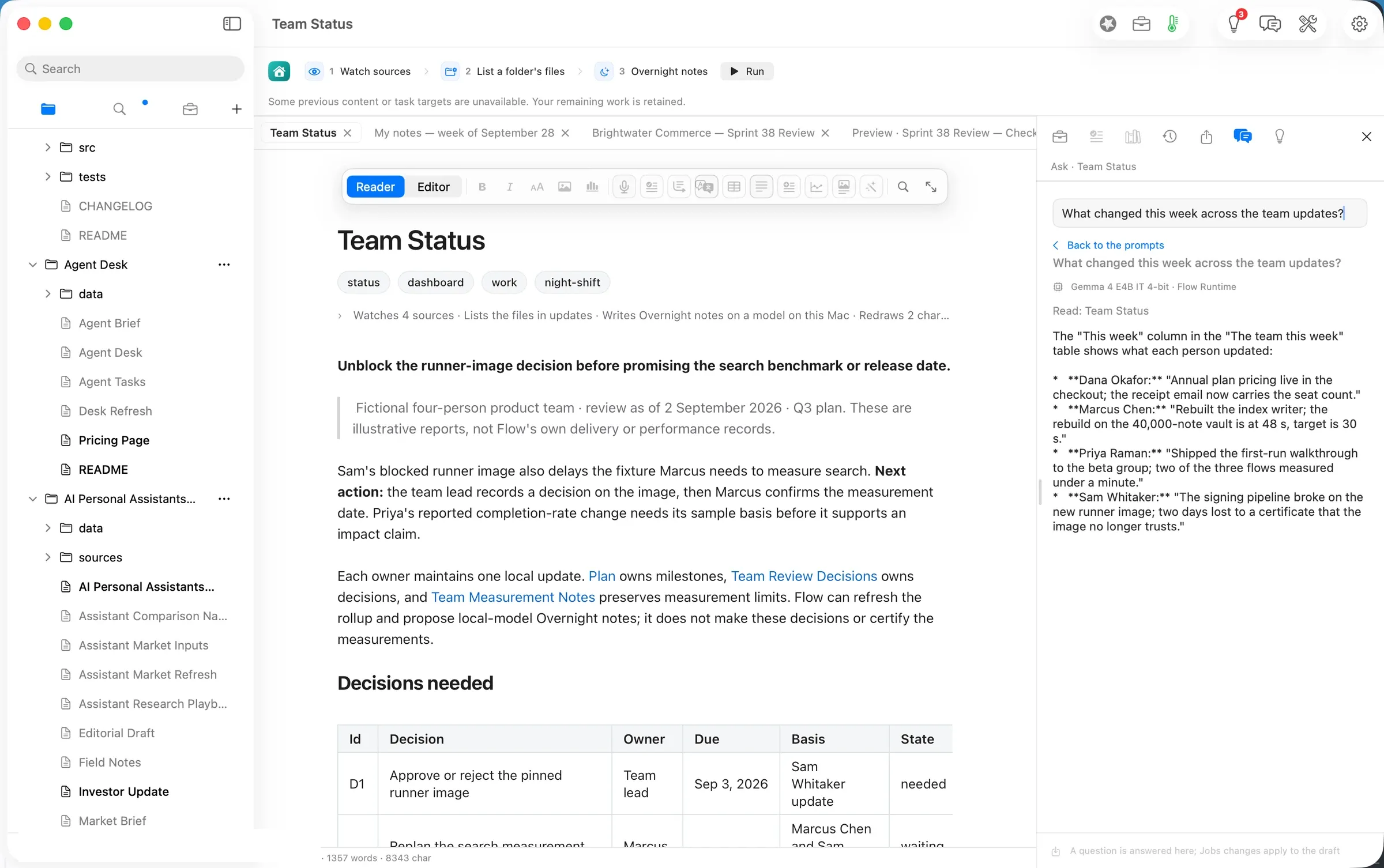The width and height of the screenshot is (1384, 868).
Task: Click the thermometer icon in top bar
Action: click(x=1172, y=24)
